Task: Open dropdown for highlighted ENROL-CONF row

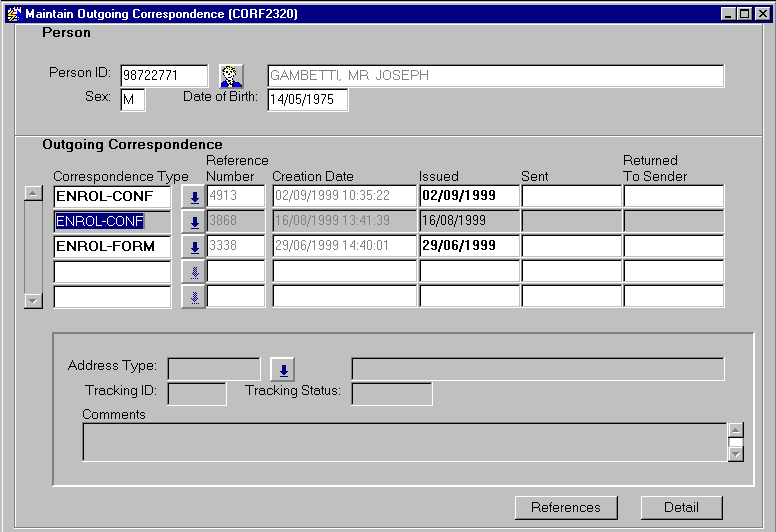Action: (x=194, y=222)
